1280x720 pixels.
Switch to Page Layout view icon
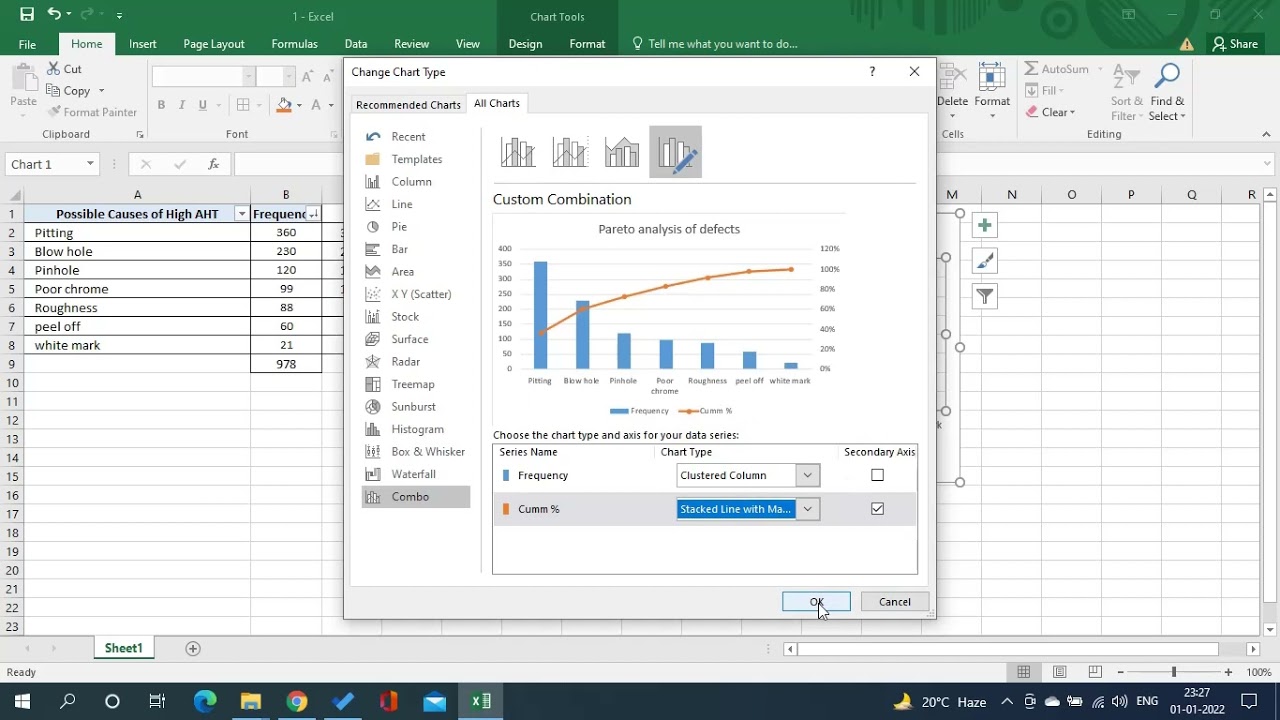[1059, 672]
